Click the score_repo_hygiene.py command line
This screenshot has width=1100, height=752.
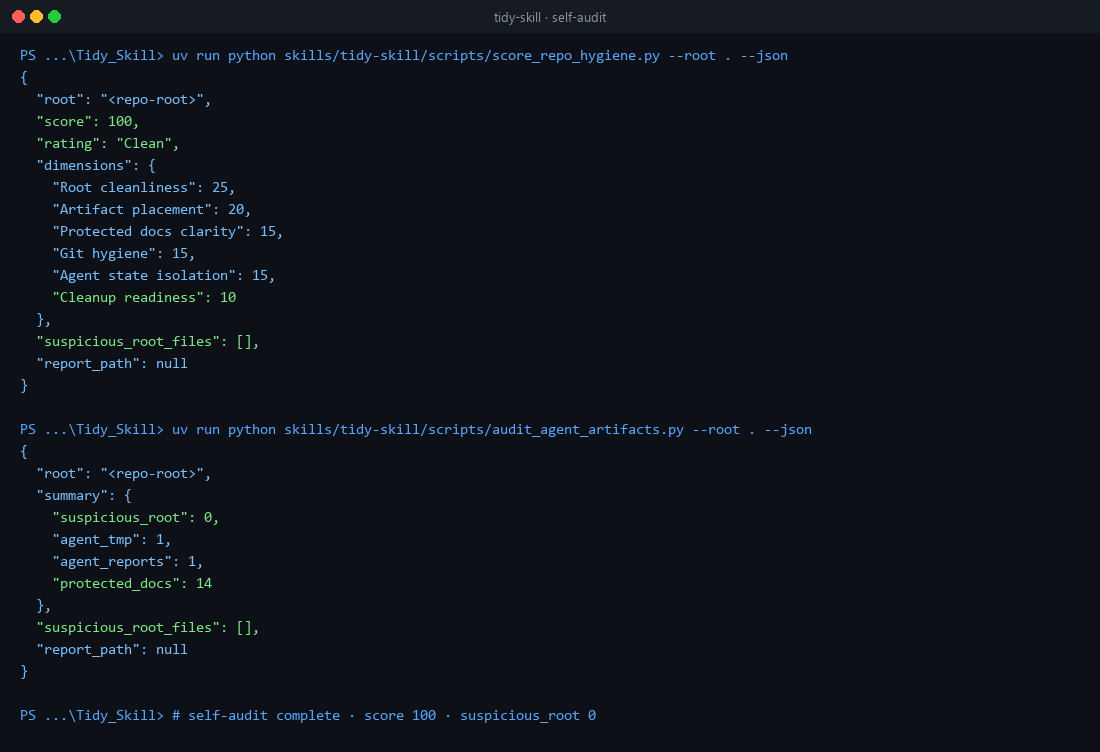[404, 55]
